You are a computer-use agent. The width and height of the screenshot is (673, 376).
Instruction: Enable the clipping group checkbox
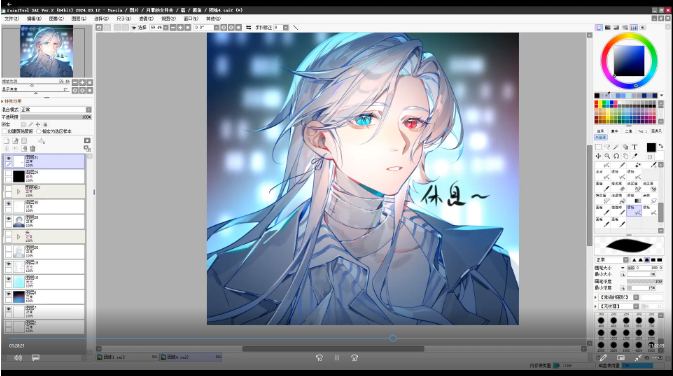(x=5, y=131)
